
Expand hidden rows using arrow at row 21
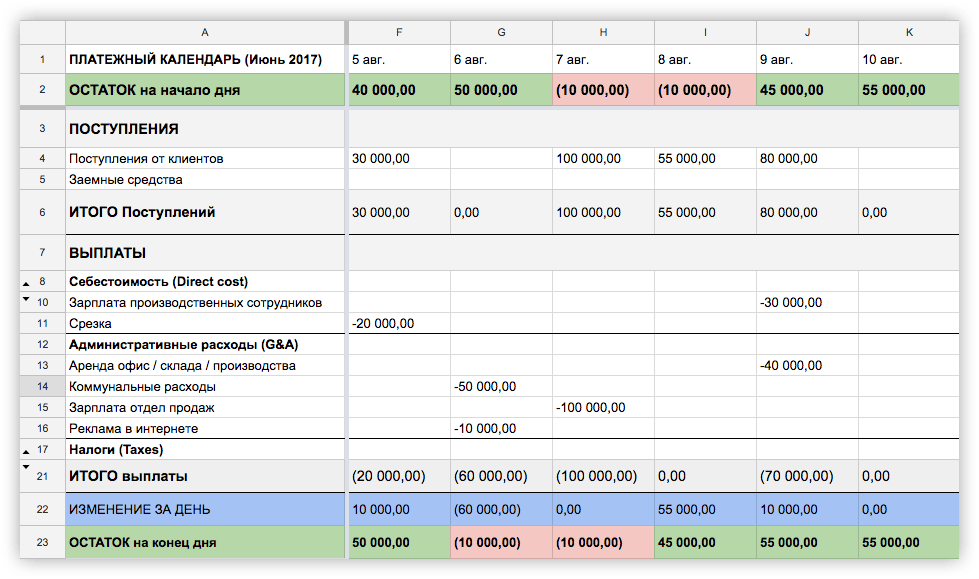click(x=26, y=466)
